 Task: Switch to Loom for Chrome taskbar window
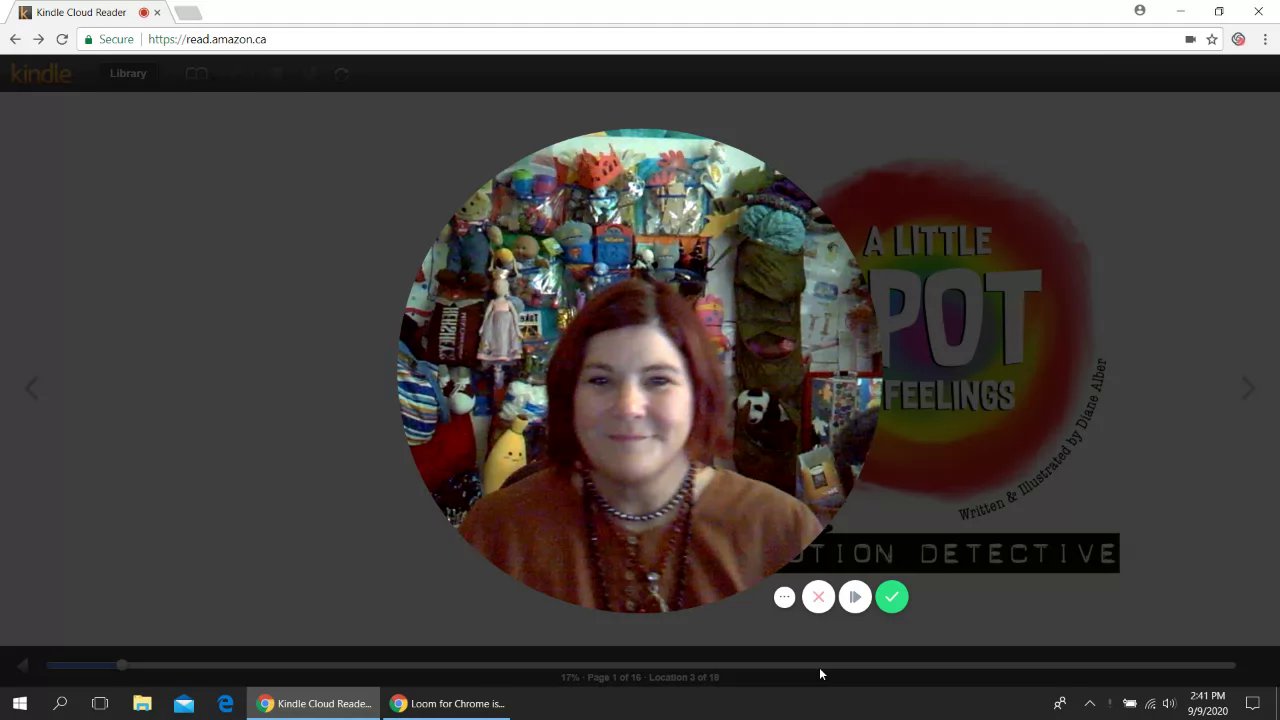click(x=448, y=703)
